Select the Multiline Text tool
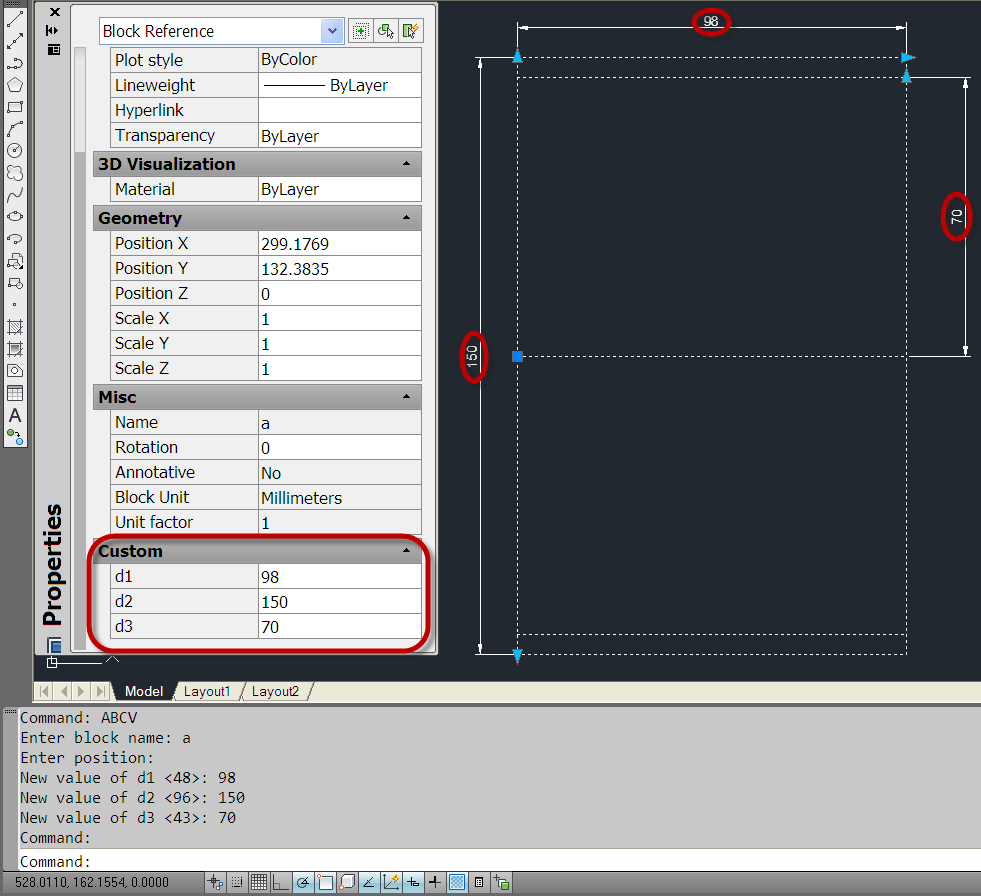Screen dimensions: 981x896 coord(14,415)
